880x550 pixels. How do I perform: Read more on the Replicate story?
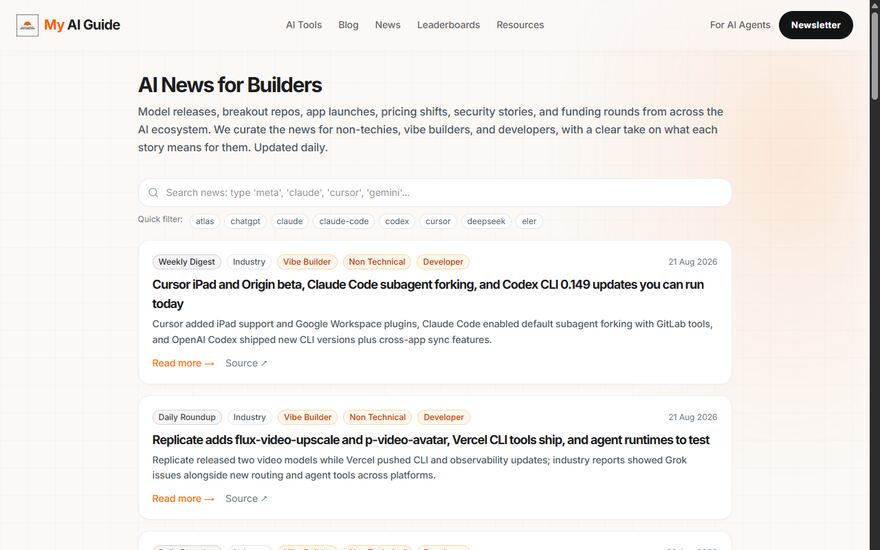click(x=183, y=498)
